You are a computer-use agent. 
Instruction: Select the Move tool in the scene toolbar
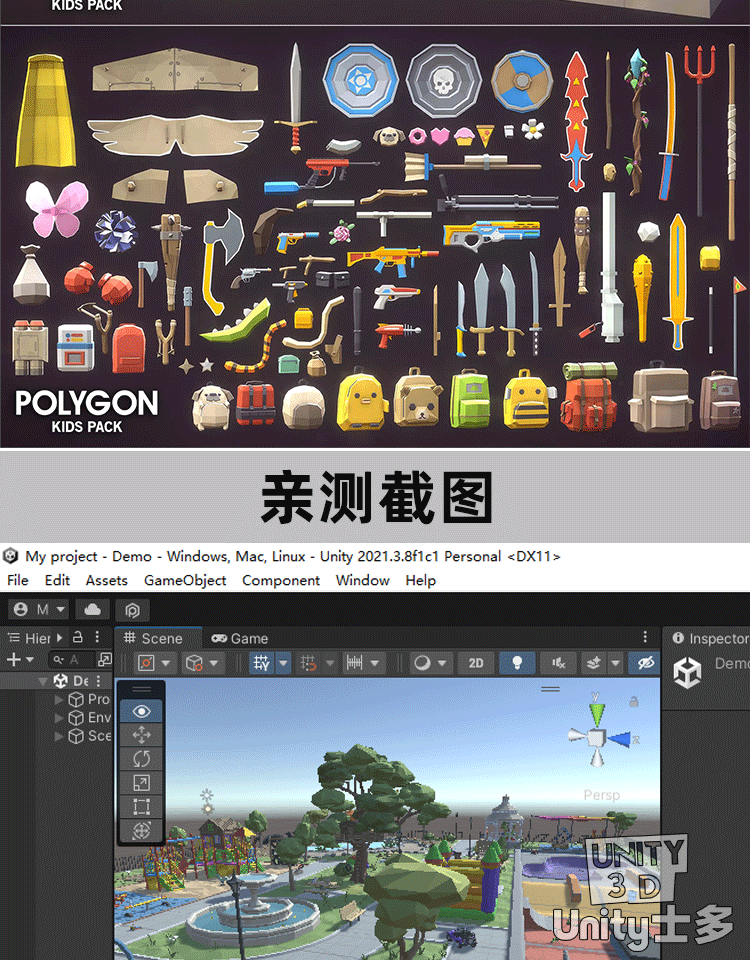[x=141, y=735]
